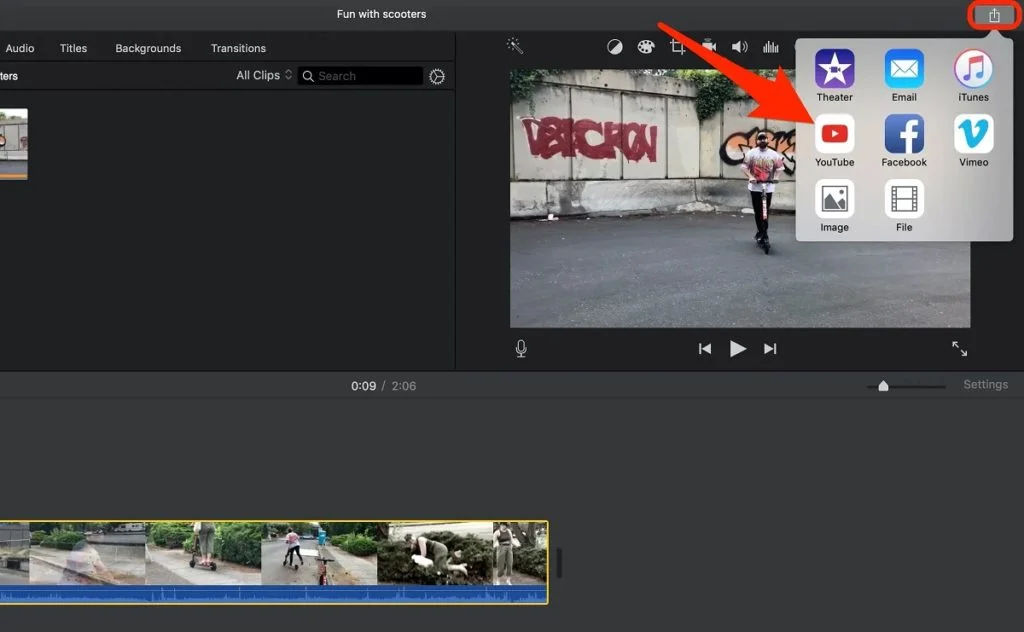Open browser settings via the gear icon
Screen dimensions: 1024x632
click(x=437, y=76)
